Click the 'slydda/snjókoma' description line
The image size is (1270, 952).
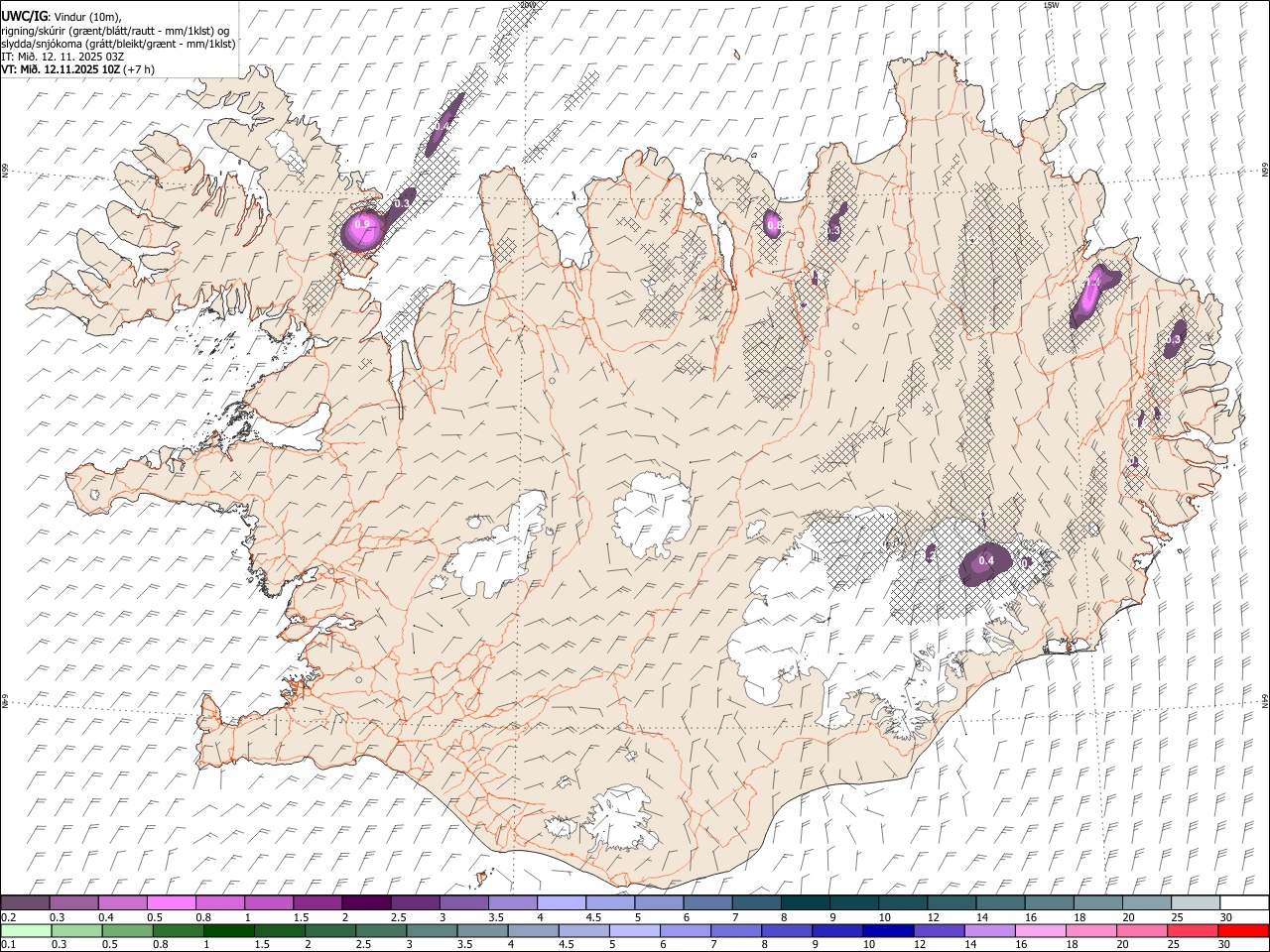click(118, 43)
